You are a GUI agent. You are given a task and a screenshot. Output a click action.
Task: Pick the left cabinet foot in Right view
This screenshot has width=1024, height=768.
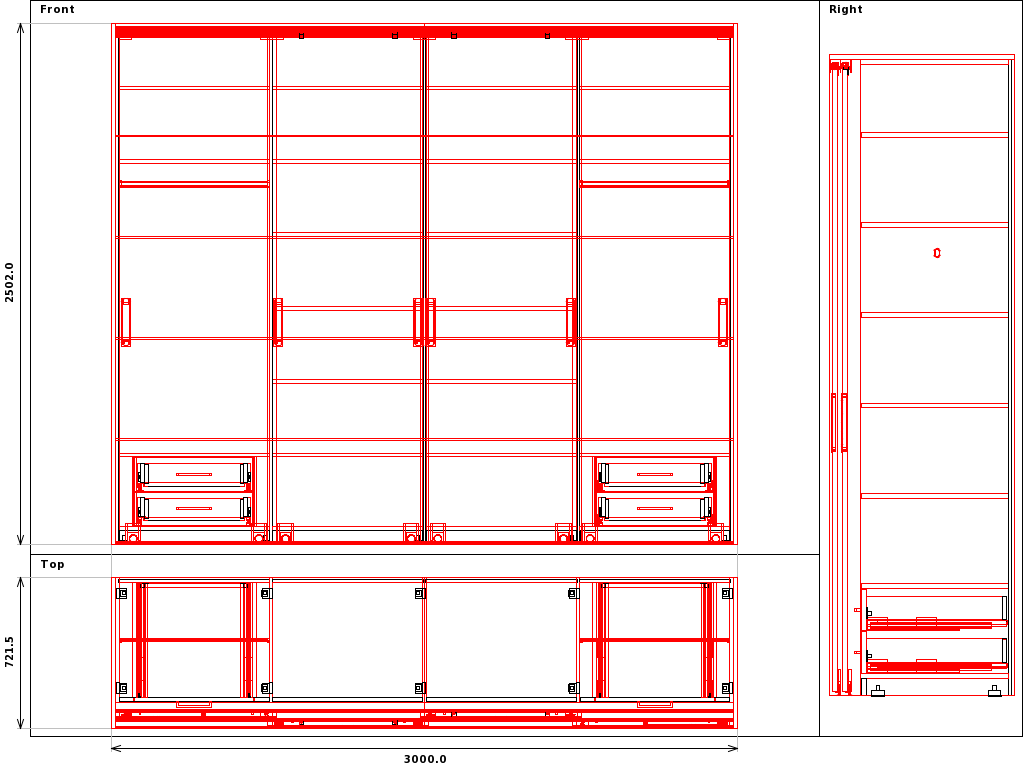(x=877, y=692)
